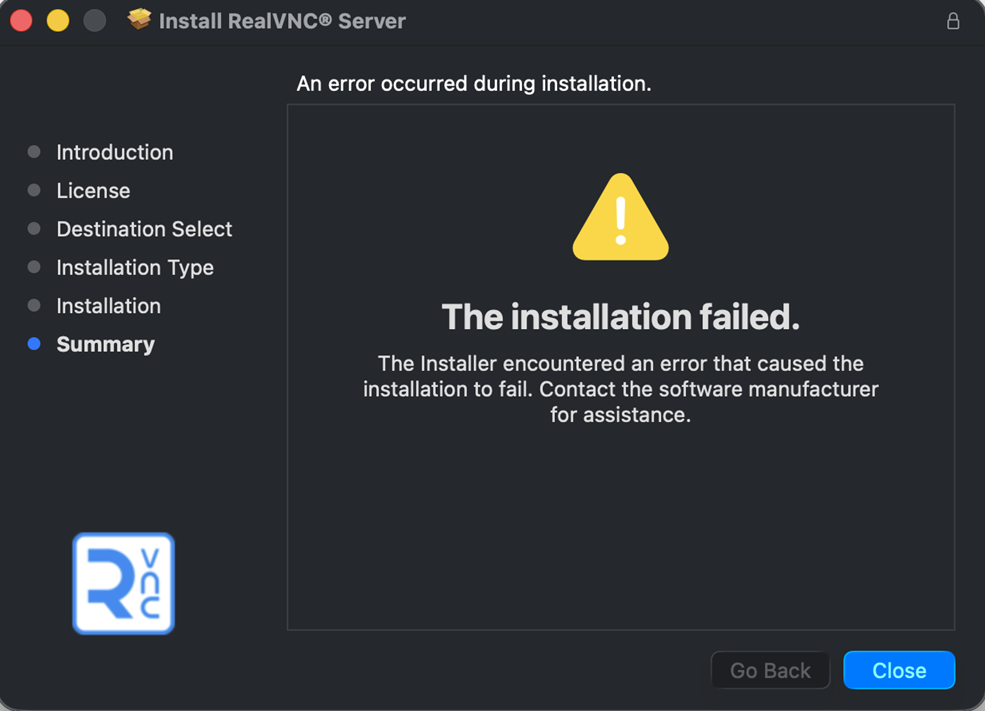985x711 pixels.
Task: Click the lock icon in title bar
Action: 953,21
